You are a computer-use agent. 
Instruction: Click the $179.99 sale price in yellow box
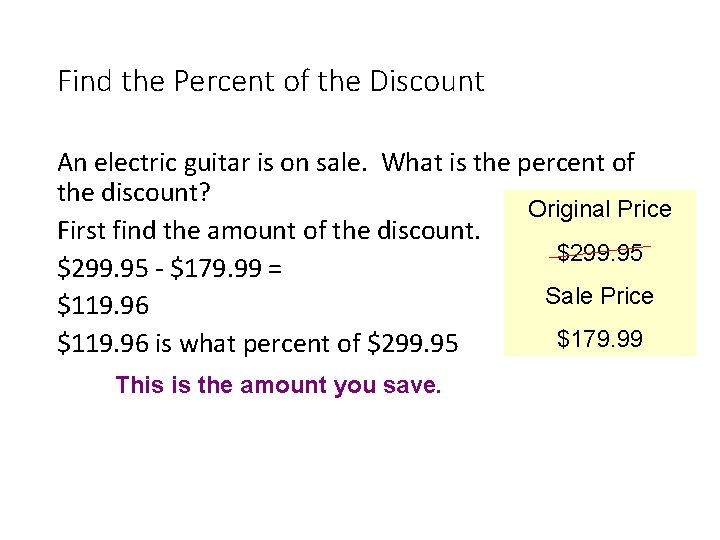tap(600, 339)
